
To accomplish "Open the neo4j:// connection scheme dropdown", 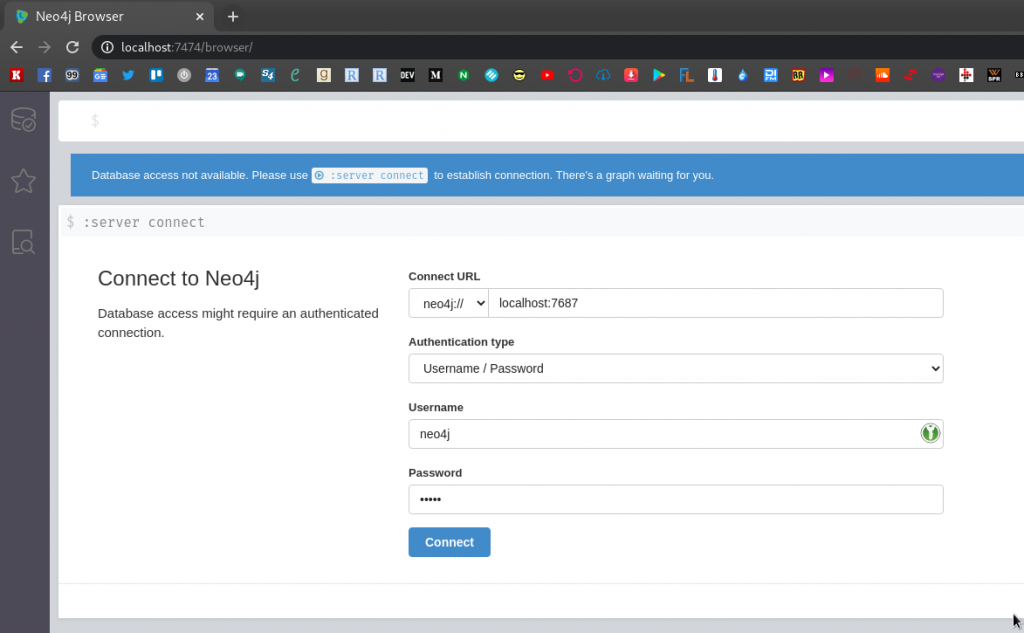I will 447,302.
